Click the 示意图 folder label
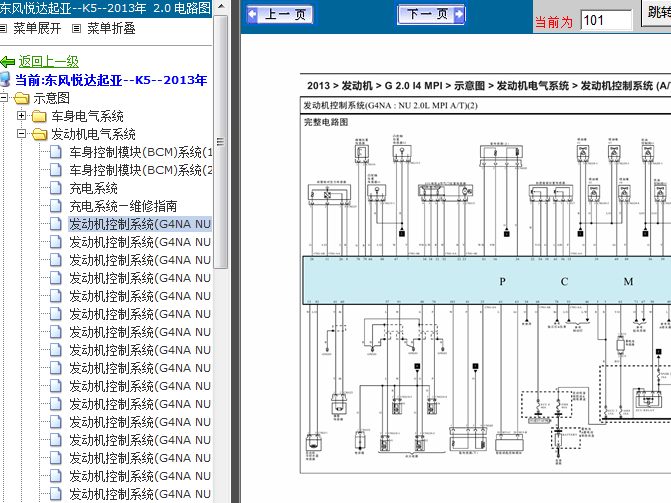The width and height of the screenshot is (671, 503). 51,98
